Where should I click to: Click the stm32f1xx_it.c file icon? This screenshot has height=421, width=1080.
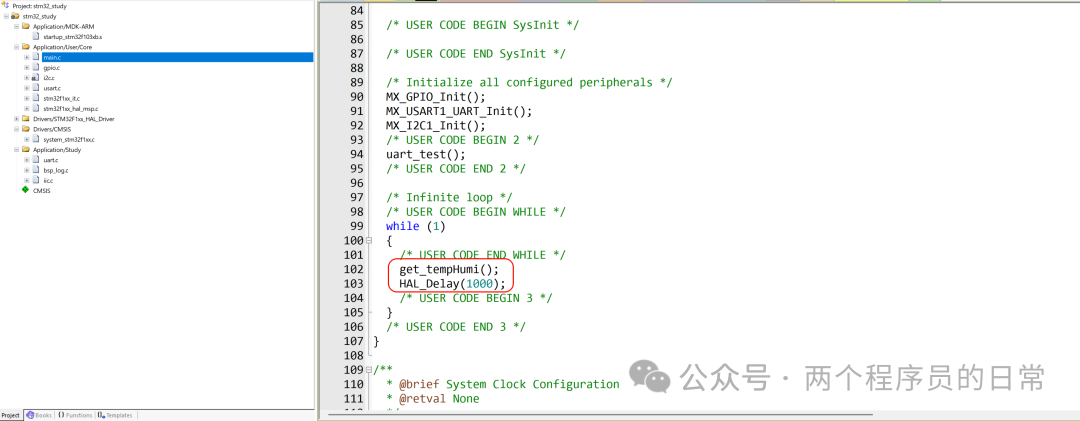36,99
